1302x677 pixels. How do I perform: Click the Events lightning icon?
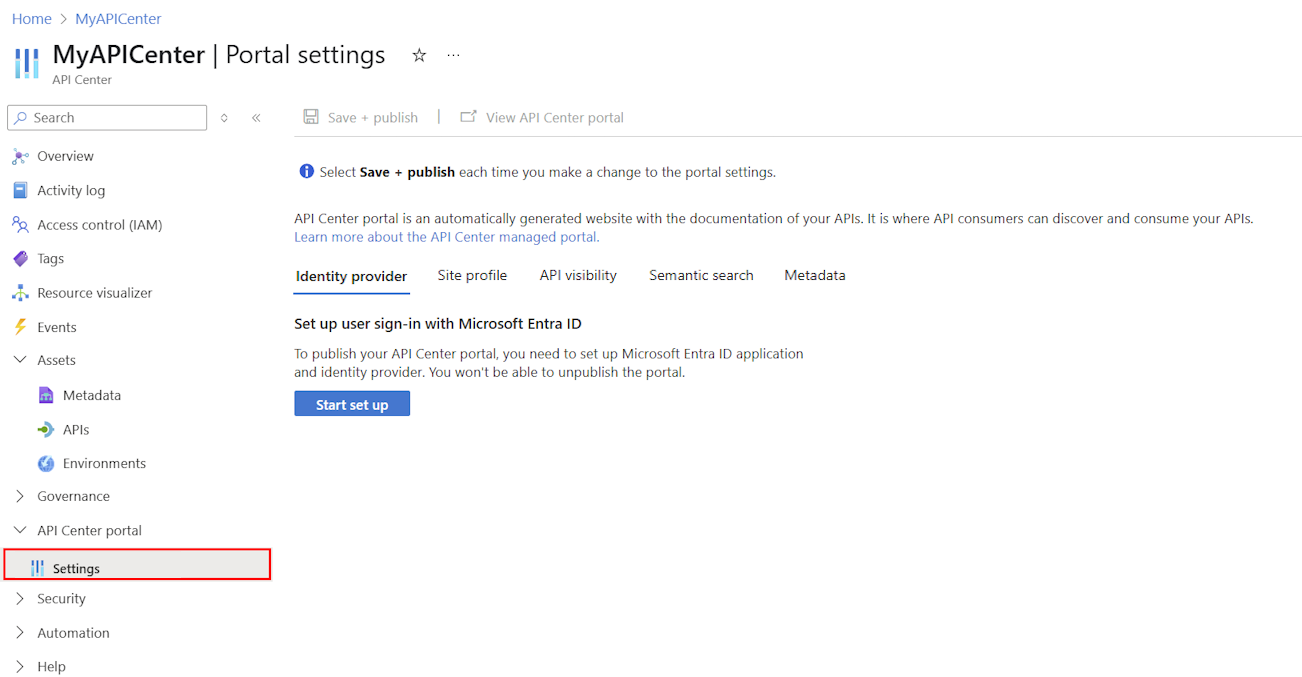click(20, 327)
